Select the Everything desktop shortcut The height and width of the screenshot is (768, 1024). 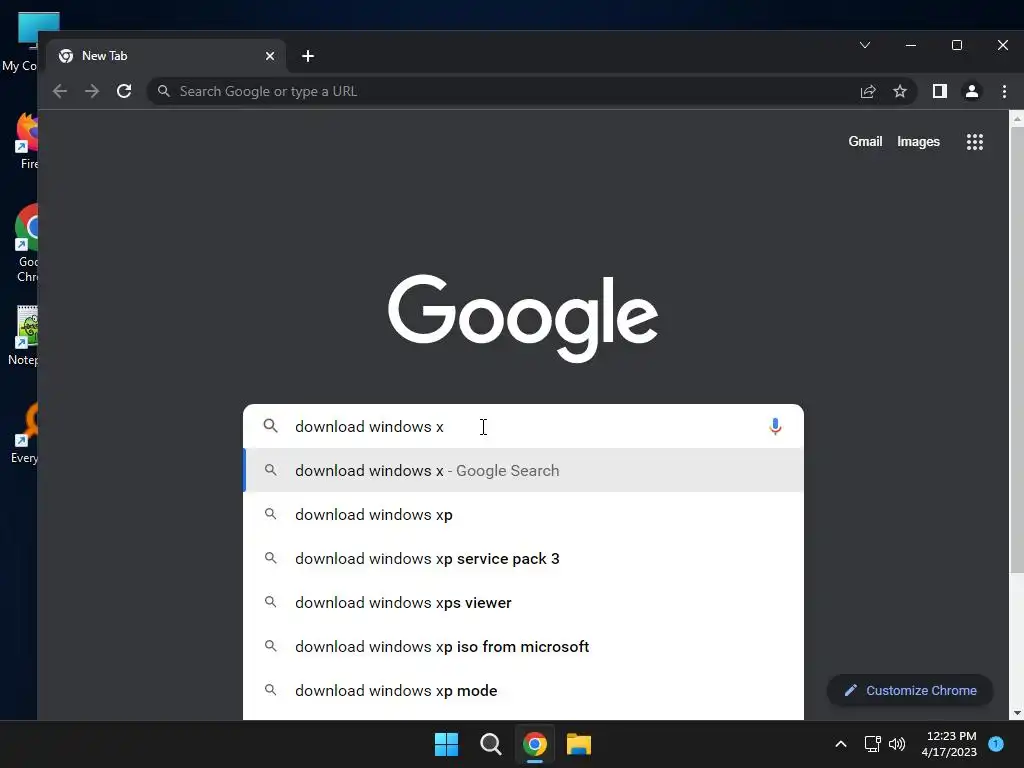point(25,434)
